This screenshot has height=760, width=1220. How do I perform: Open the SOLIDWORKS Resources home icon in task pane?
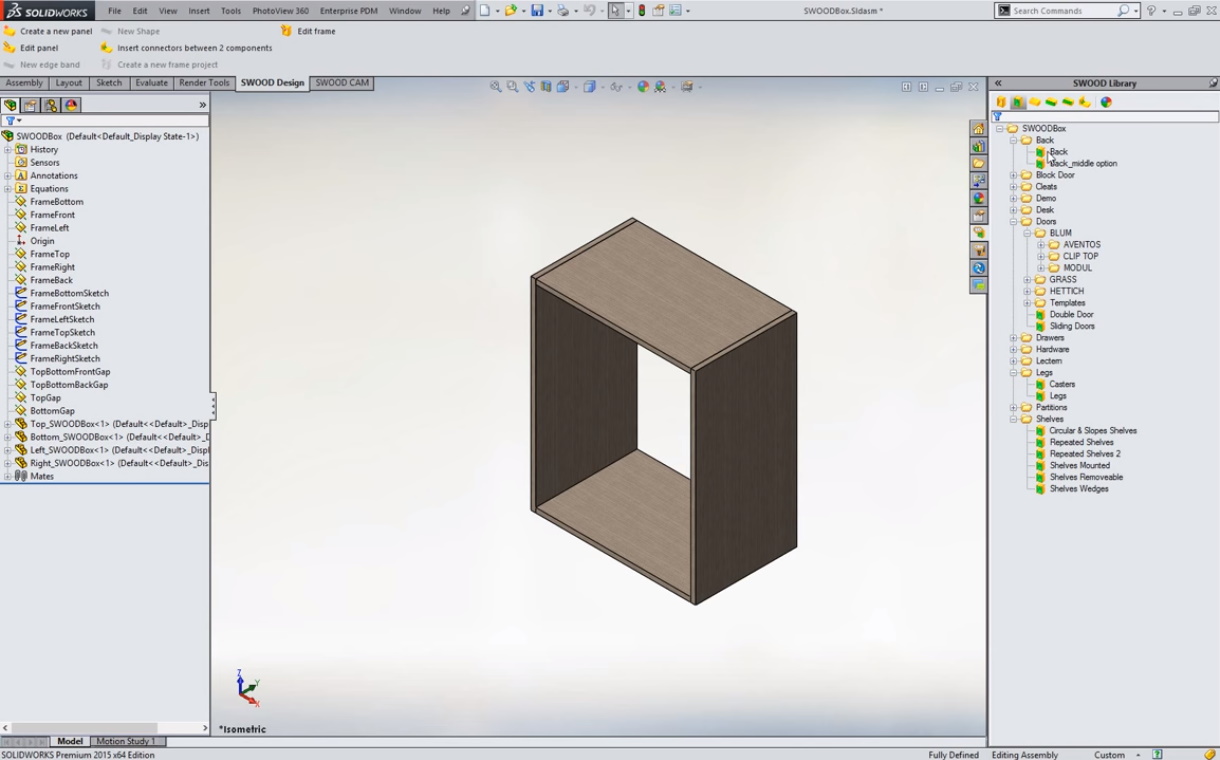tap(978, 129)
